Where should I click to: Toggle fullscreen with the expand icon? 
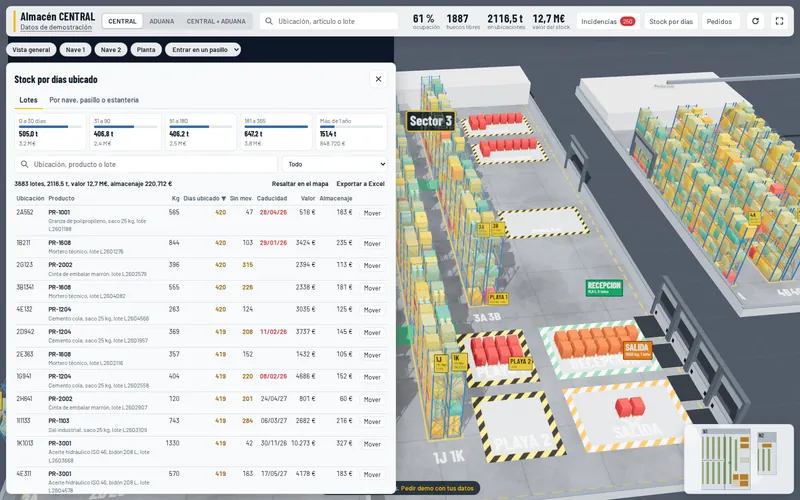(x=779, y=21)
